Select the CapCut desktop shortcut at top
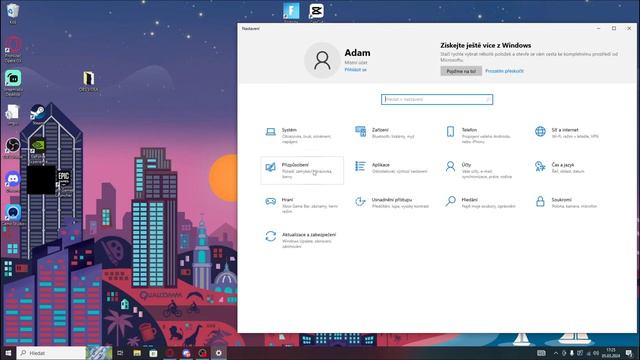Viewport: 640px width, 360px height. coord(316,12)
